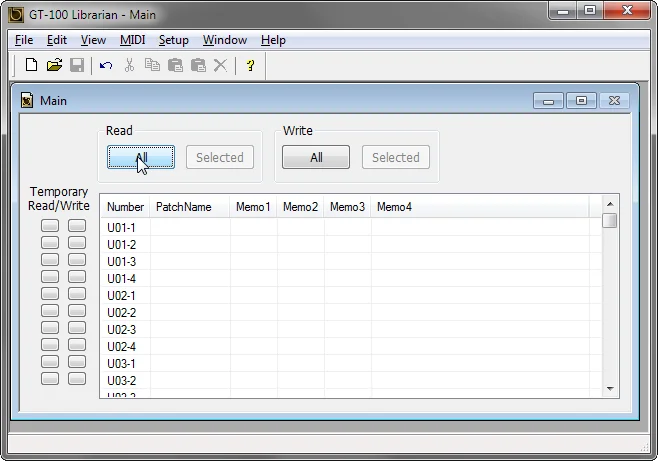The image size is (658, 461).
Task: Click the Undo arrow icon
Action: tap(106, 65)
